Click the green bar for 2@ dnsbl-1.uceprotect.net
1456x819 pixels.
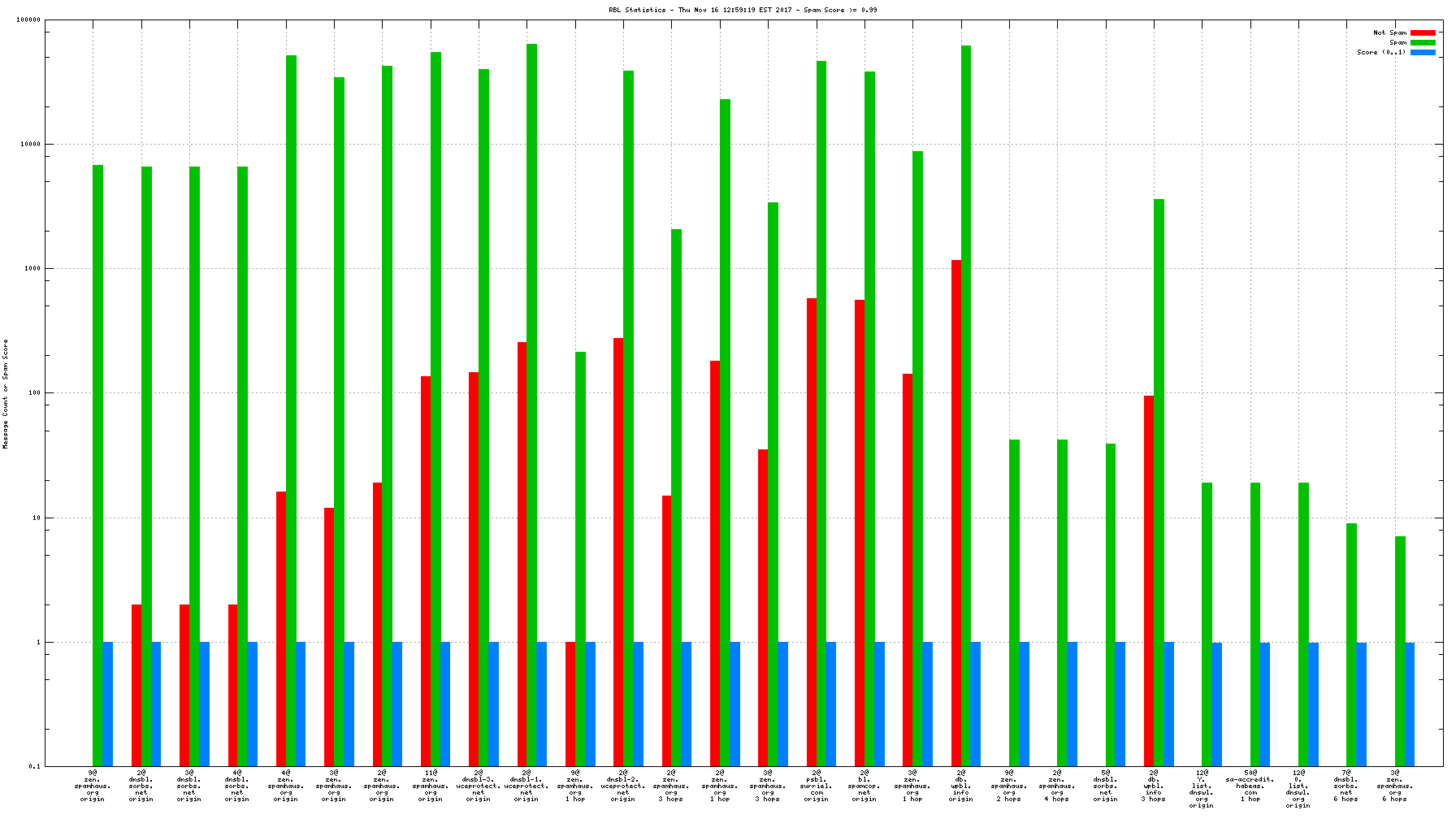(531, 406)
